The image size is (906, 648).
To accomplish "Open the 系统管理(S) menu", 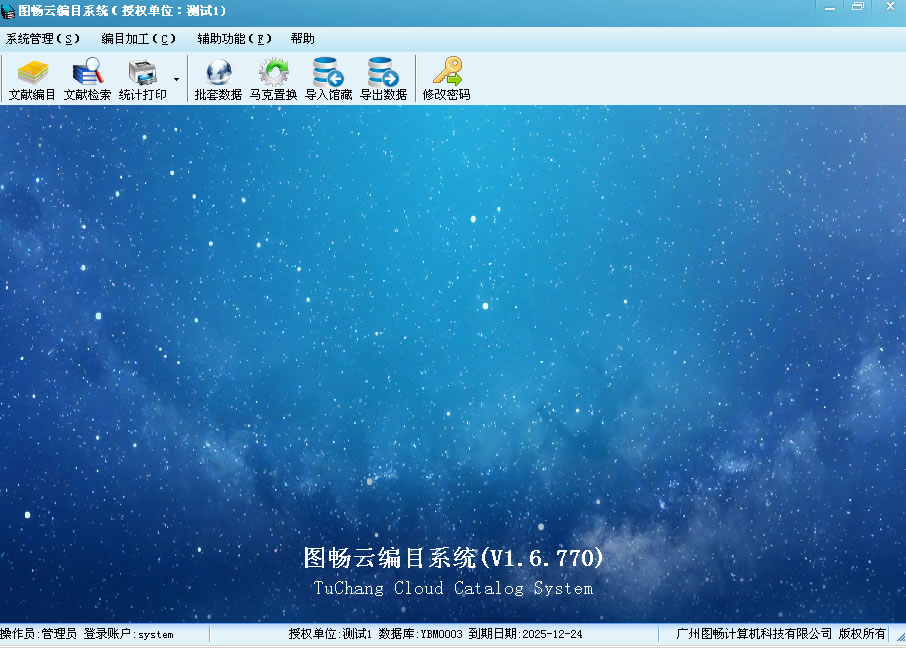I will click(42, 39).
